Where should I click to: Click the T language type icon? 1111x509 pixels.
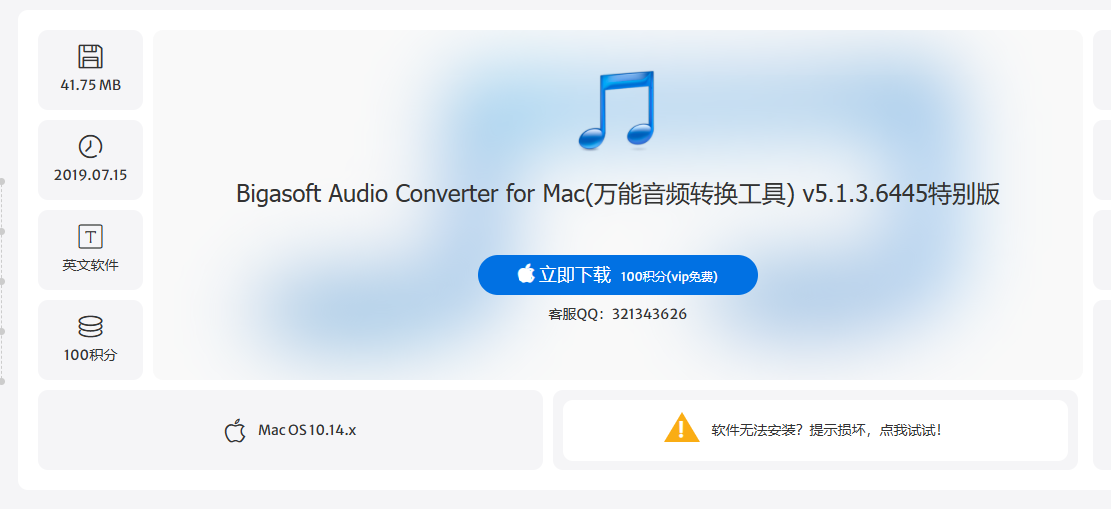point(91,236)
